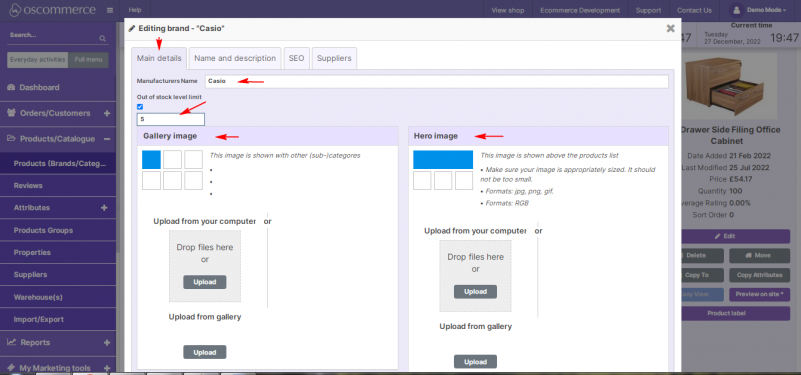Click the Dashboard gauge icon
The height and width of the screenshot is (375, 801).
click(11, 87)
